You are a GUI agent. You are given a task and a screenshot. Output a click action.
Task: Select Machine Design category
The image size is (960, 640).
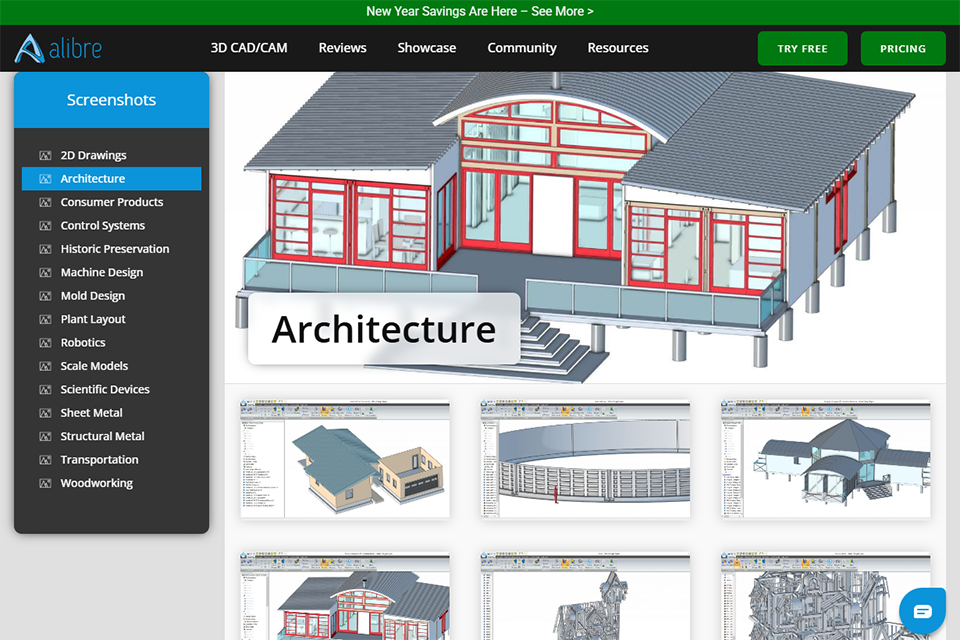pos(111,273)
